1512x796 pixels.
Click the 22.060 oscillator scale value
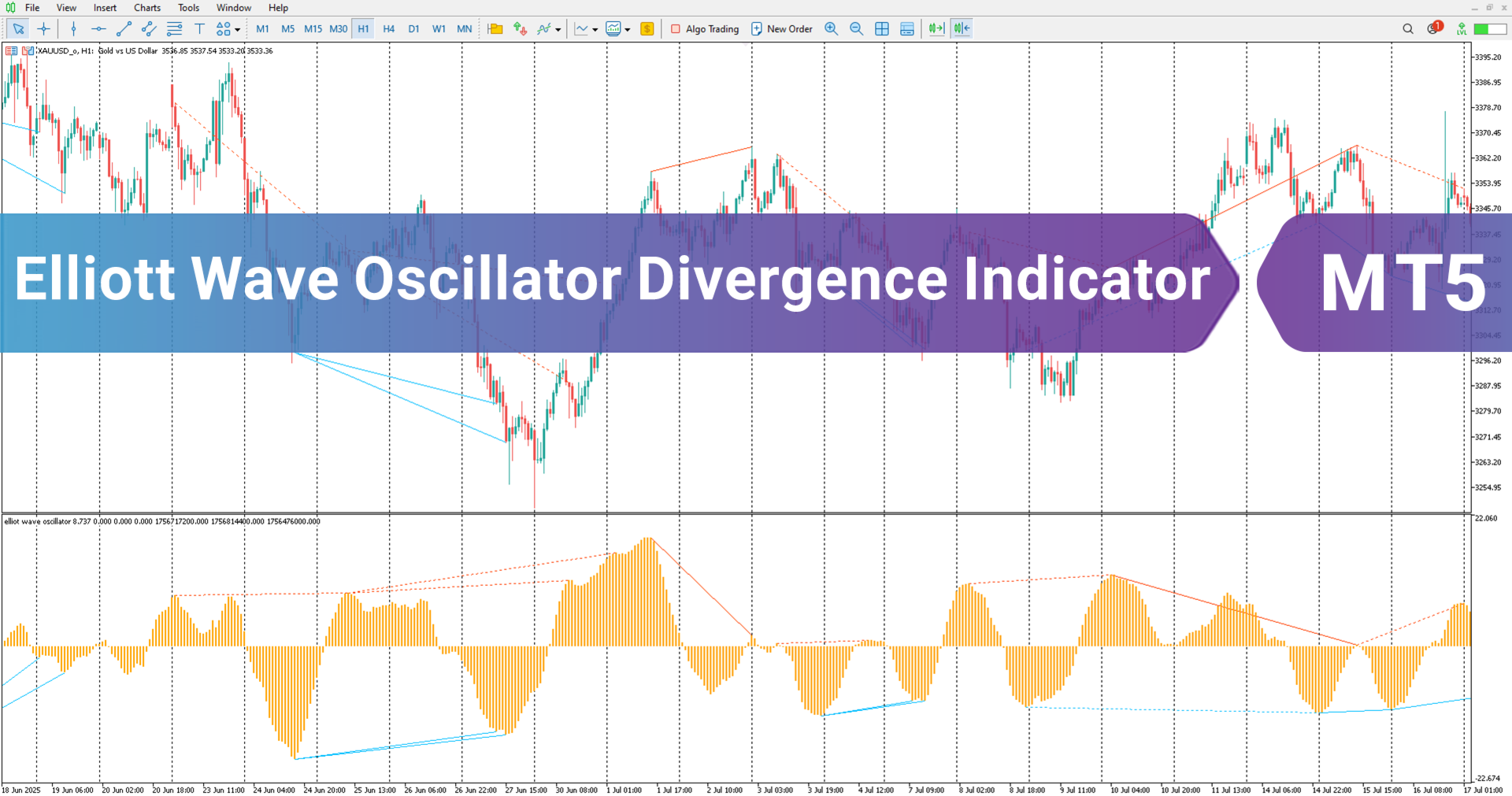(x=1486, y=518)
